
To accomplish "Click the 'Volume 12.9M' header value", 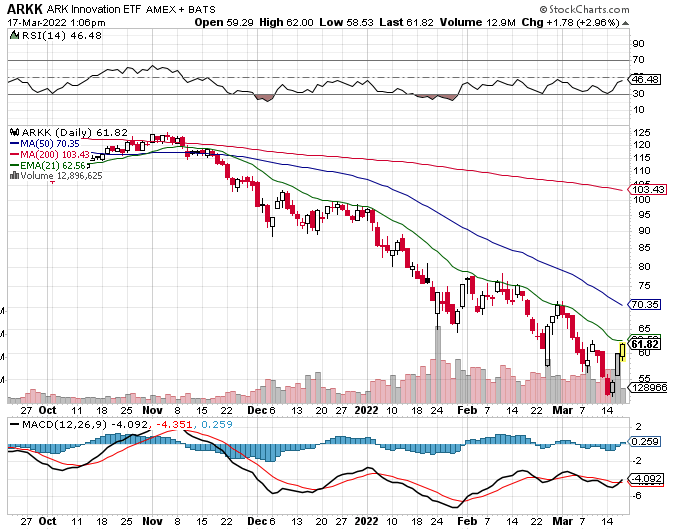I will (478, 23).
